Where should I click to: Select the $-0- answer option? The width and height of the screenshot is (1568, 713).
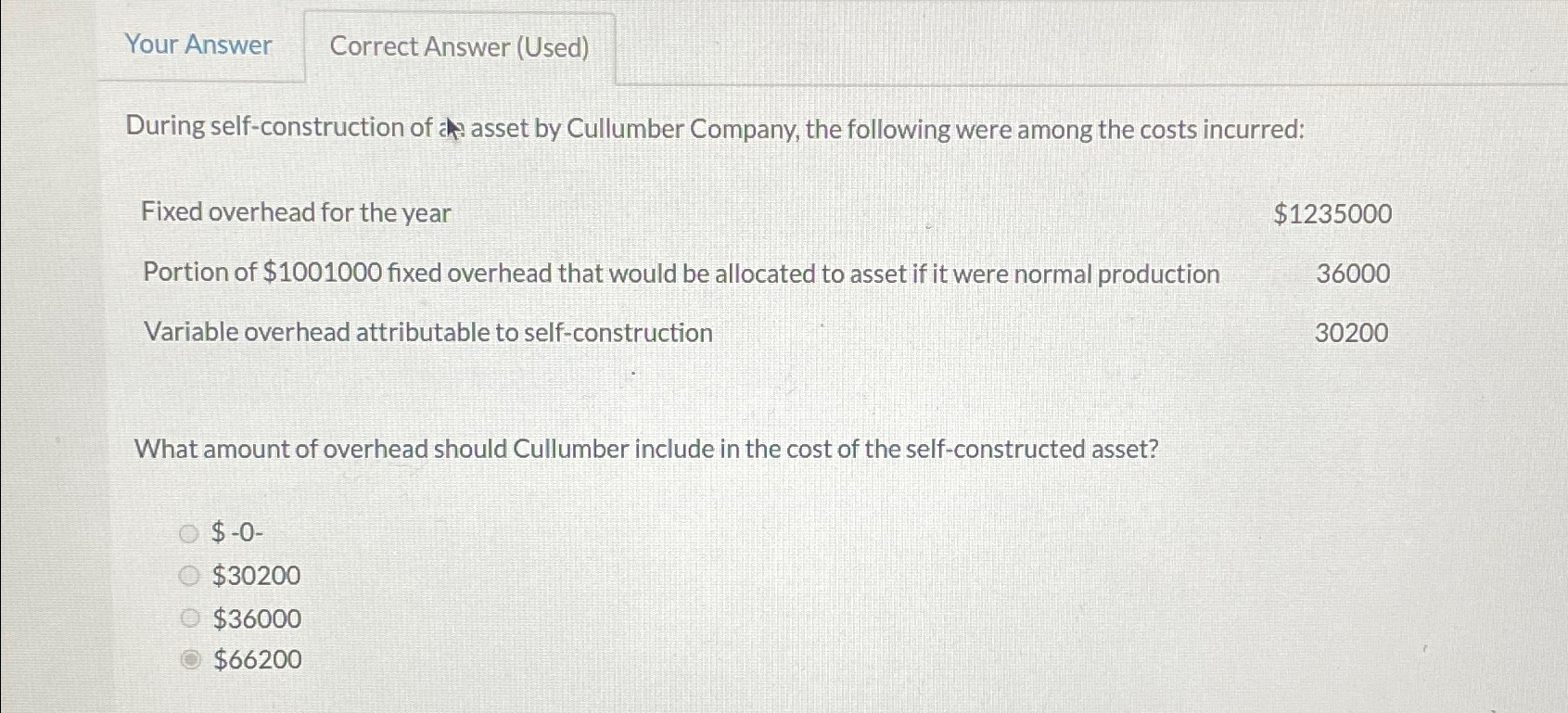(189, 532)
